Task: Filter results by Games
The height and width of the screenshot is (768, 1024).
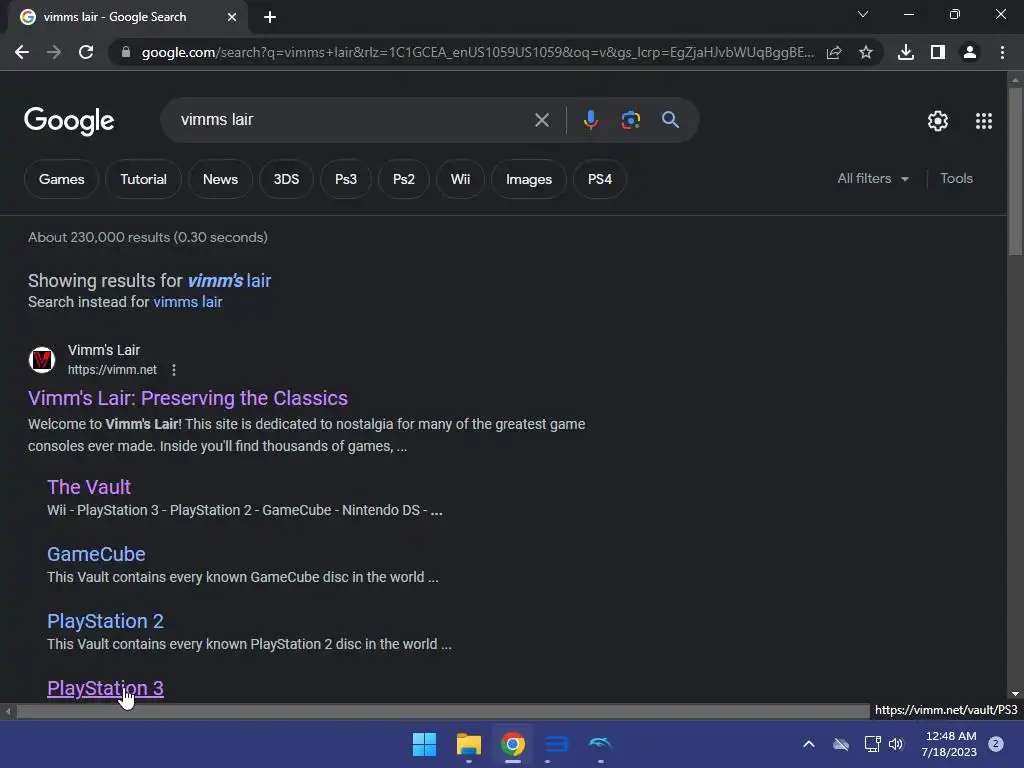Action: coord(61,180)
